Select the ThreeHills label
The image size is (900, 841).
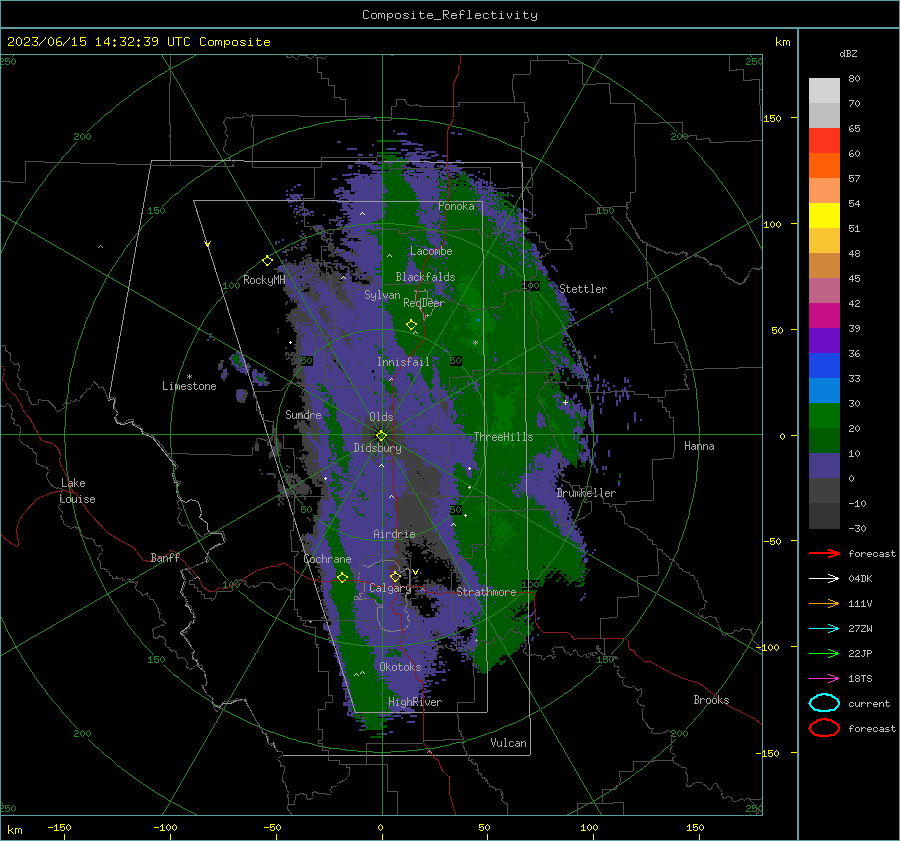tap(503, 437)
